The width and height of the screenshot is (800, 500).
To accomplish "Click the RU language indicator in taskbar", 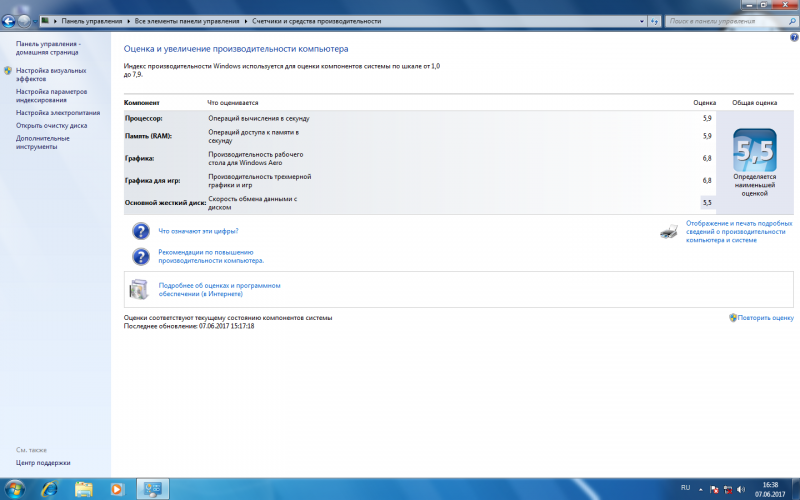I will (685, 487).
